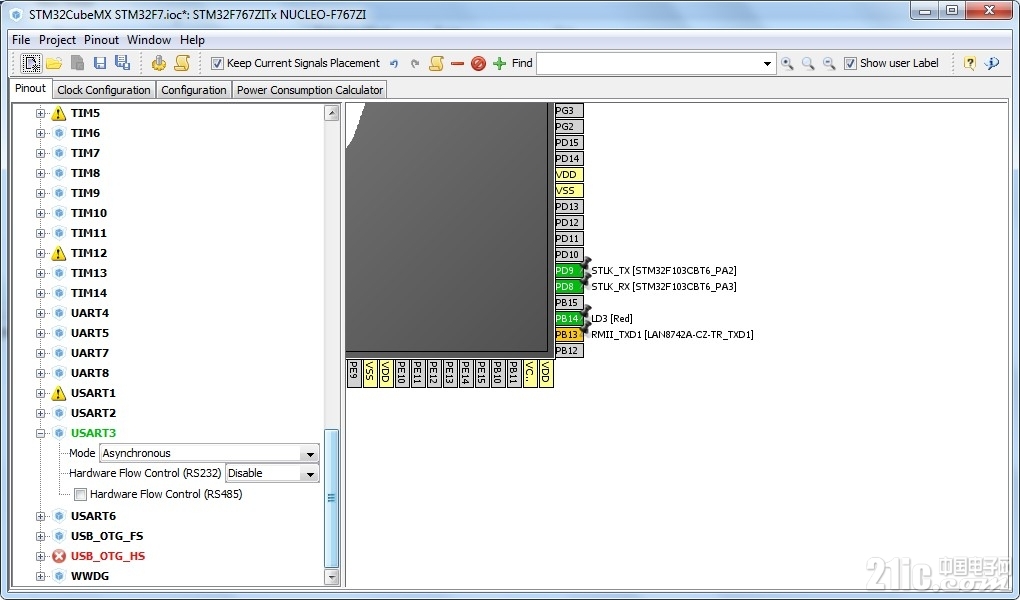
Task: Open Hardware Flow Control (RS232) dropdown
Action: click(310, 474)
